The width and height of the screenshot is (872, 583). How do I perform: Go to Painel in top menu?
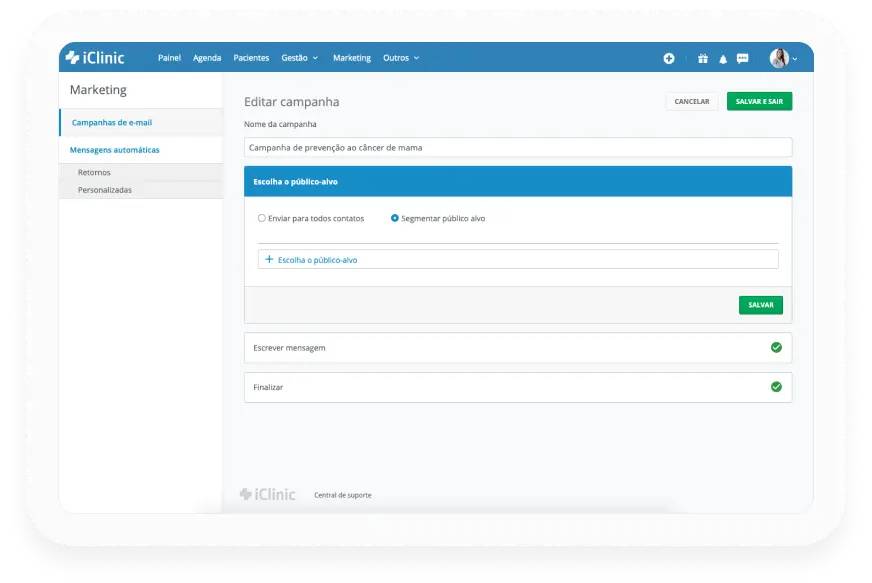(169, 58)
